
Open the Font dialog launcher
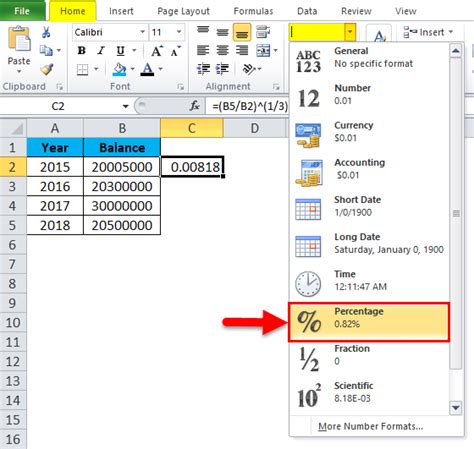point(180,87)
